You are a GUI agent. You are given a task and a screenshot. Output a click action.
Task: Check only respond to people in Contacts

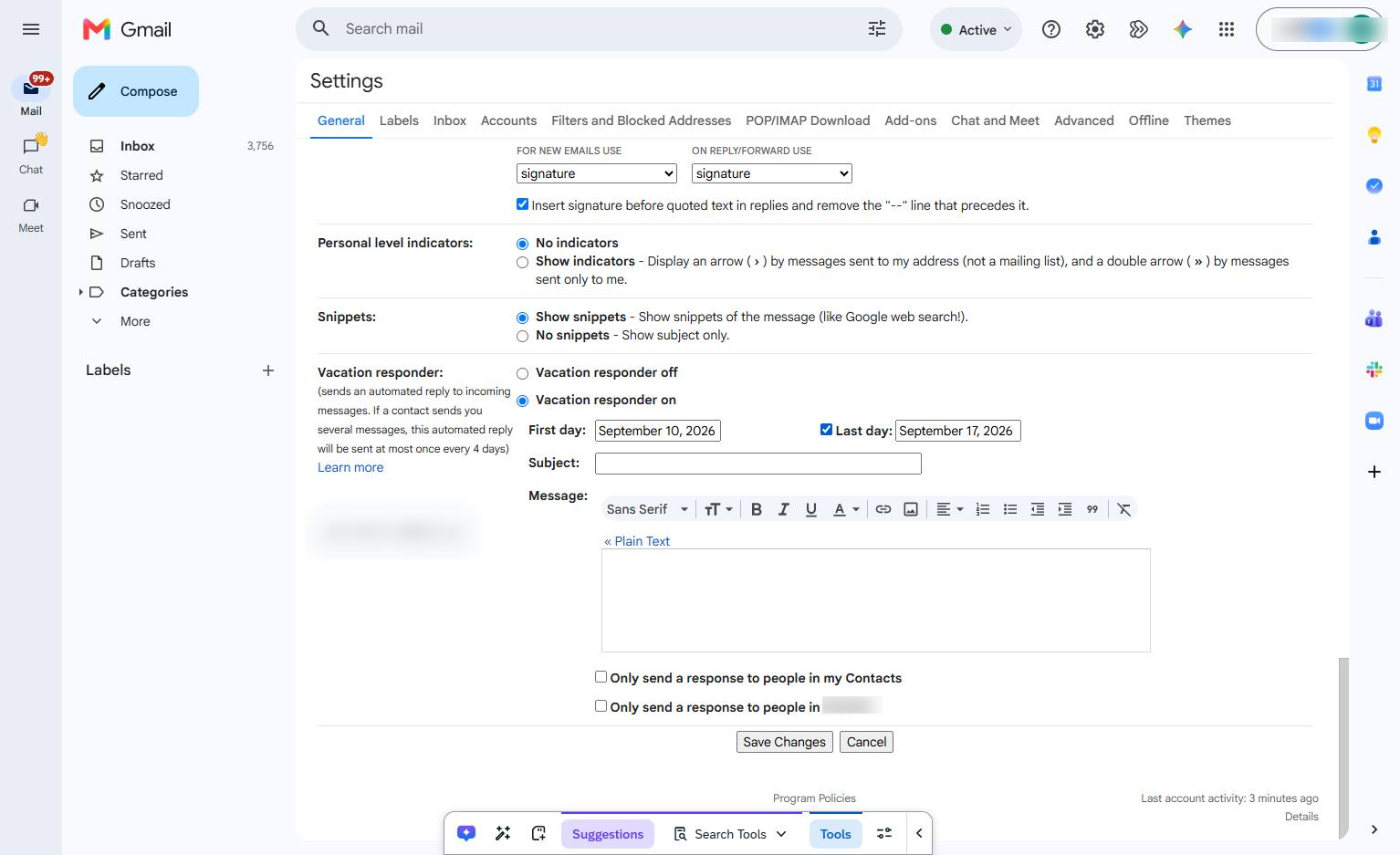click(601, 677)
